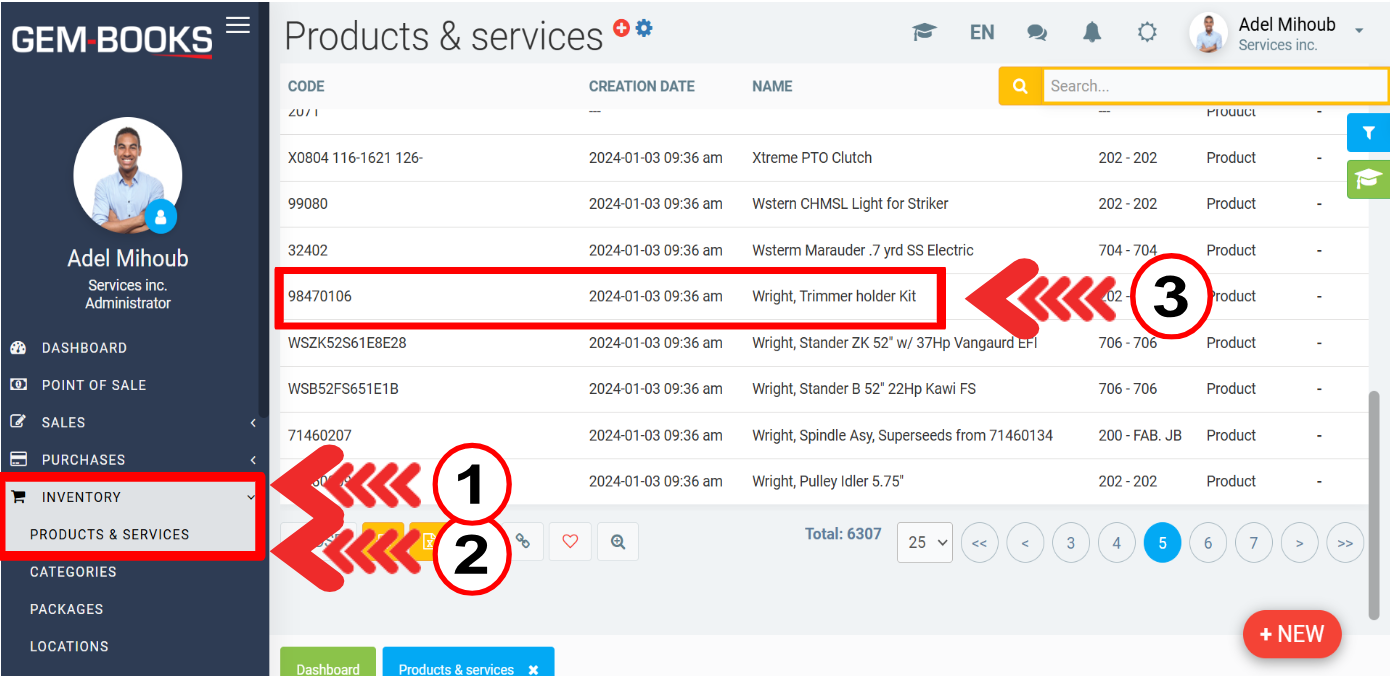Click into the Search field

1214,86
